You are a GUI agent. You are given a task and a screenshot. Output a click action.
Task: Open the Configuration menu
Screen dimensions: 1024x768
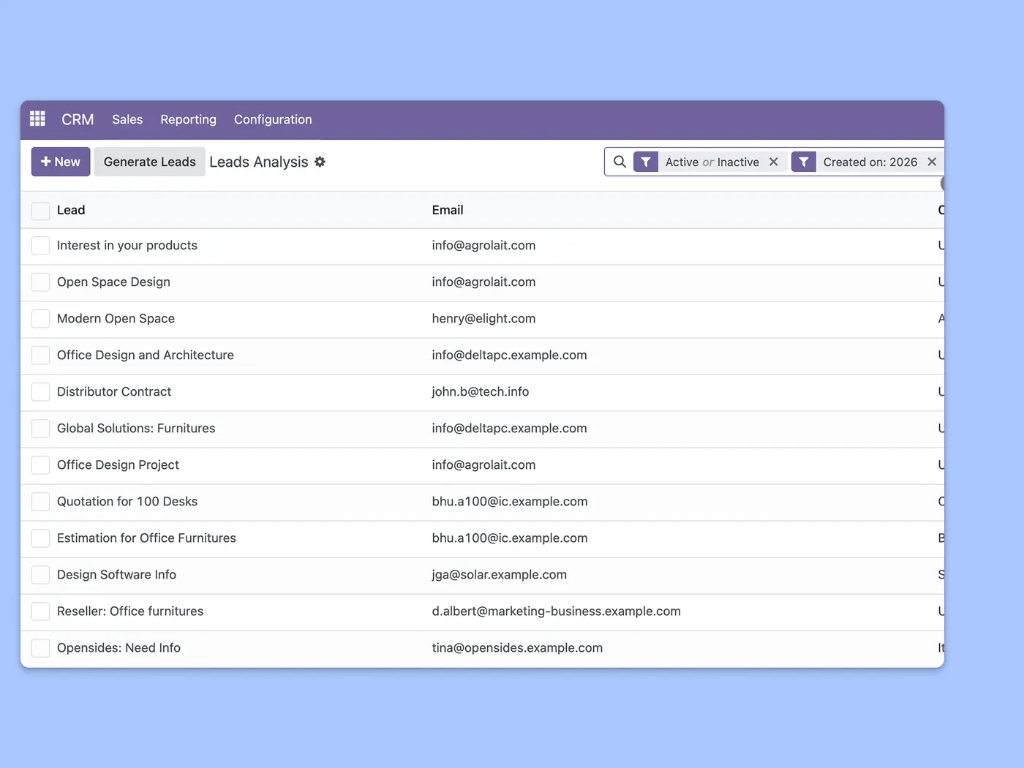pyautogui.click(x=272, y=119)
